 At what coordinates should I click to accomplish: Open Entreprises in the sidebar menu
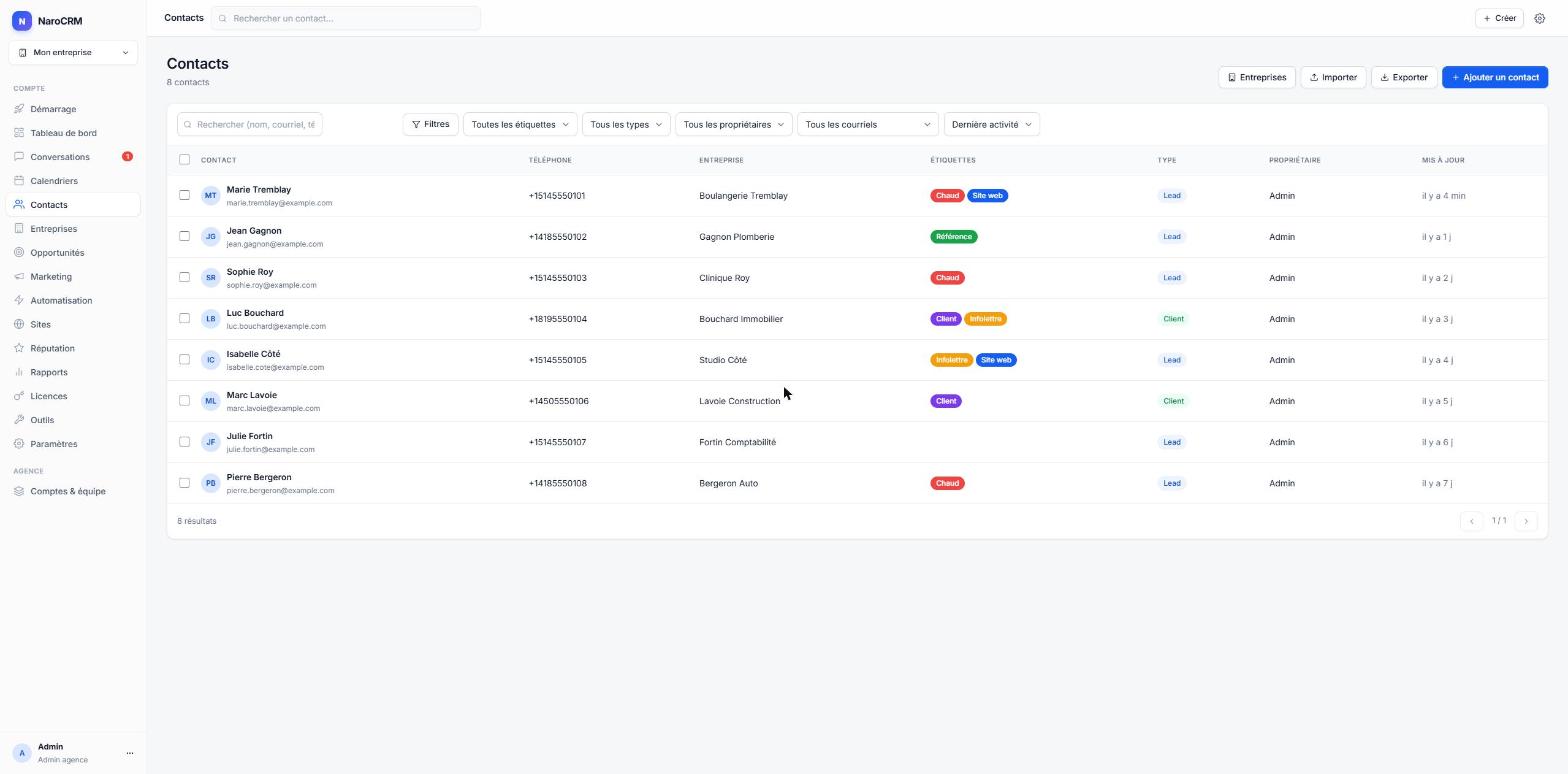click(x=73, y=229)
